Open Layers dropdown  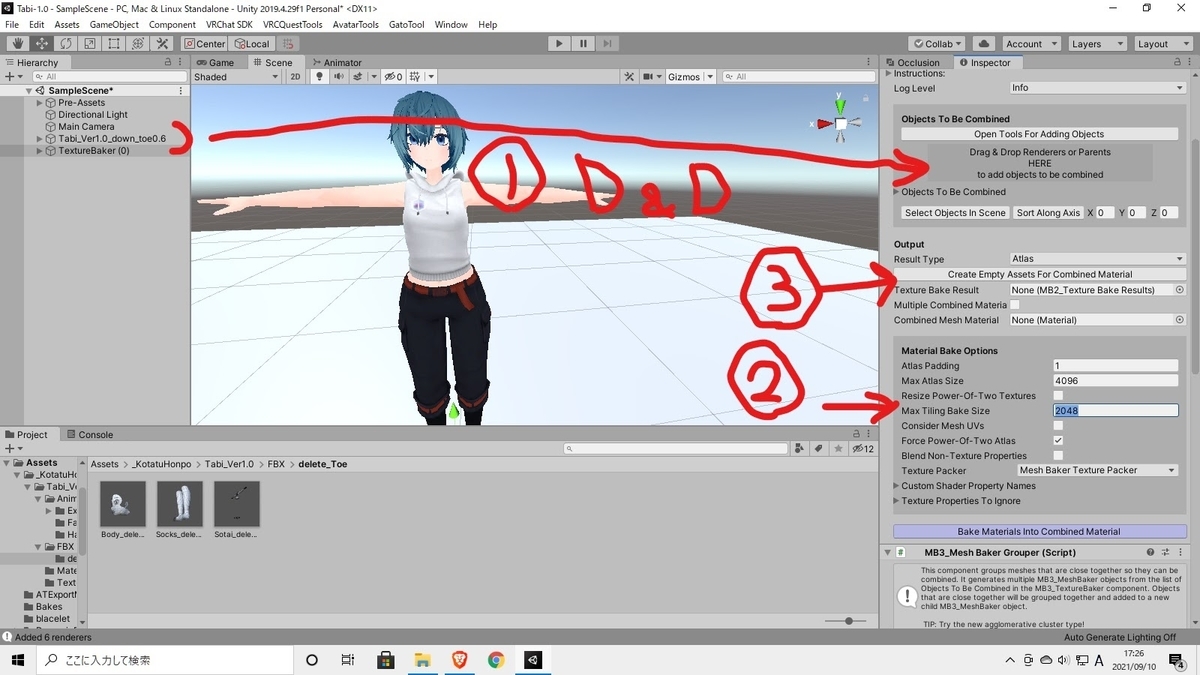[x=1096, y=44]
